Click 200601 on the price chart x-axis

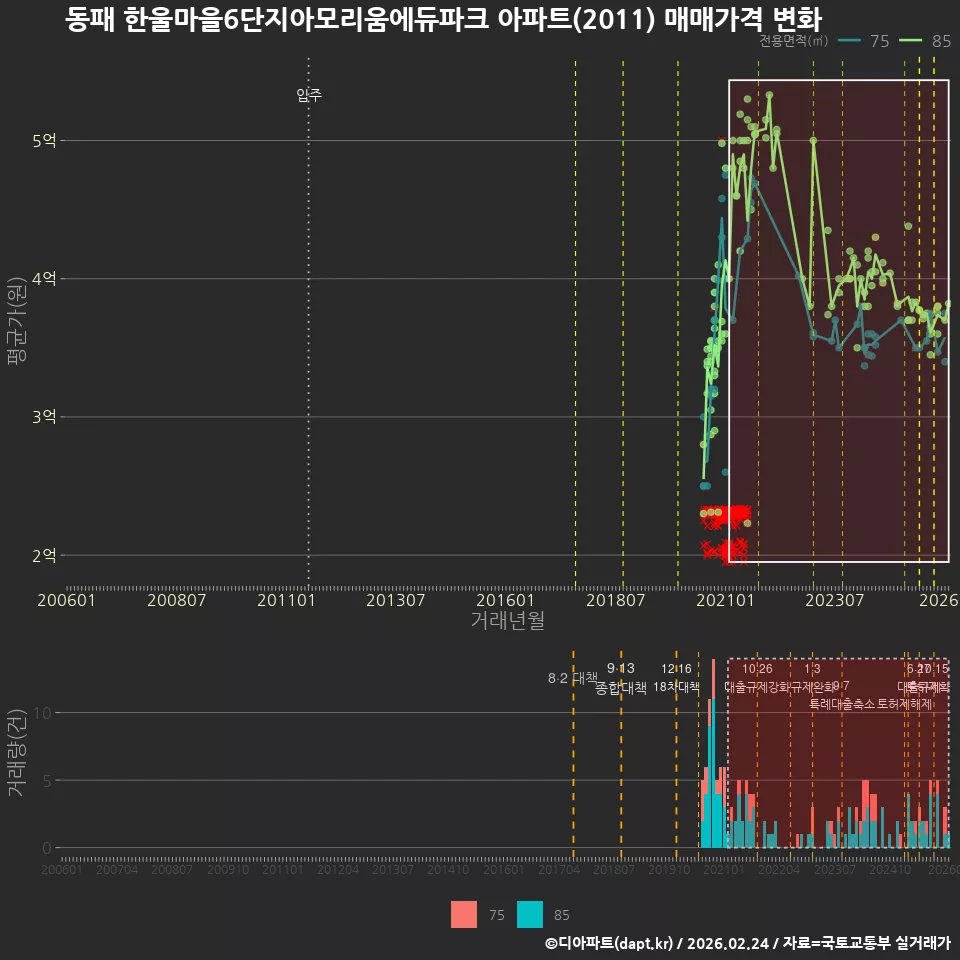tap(66, 600)
